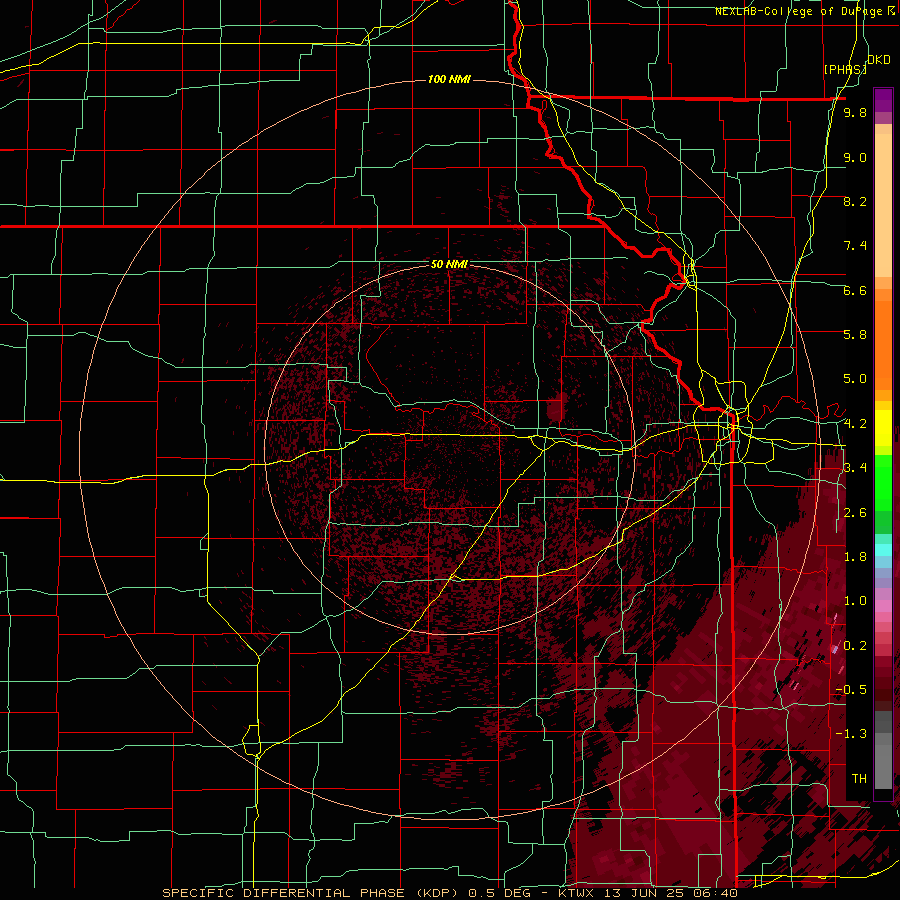Click the 7.4 value on color scale

pyautogui.click(x=855, y=246)
